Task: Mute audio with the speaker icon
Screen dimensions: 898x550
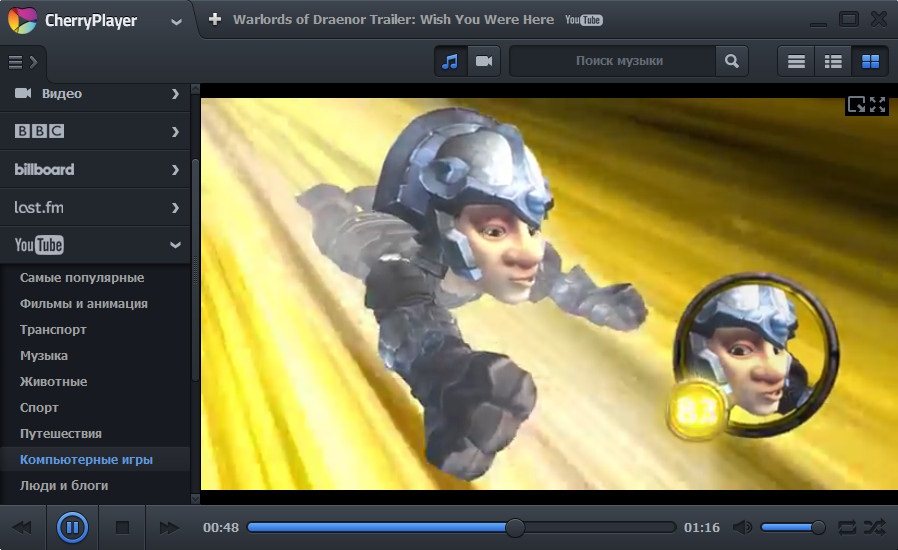Action: [743, 527]
